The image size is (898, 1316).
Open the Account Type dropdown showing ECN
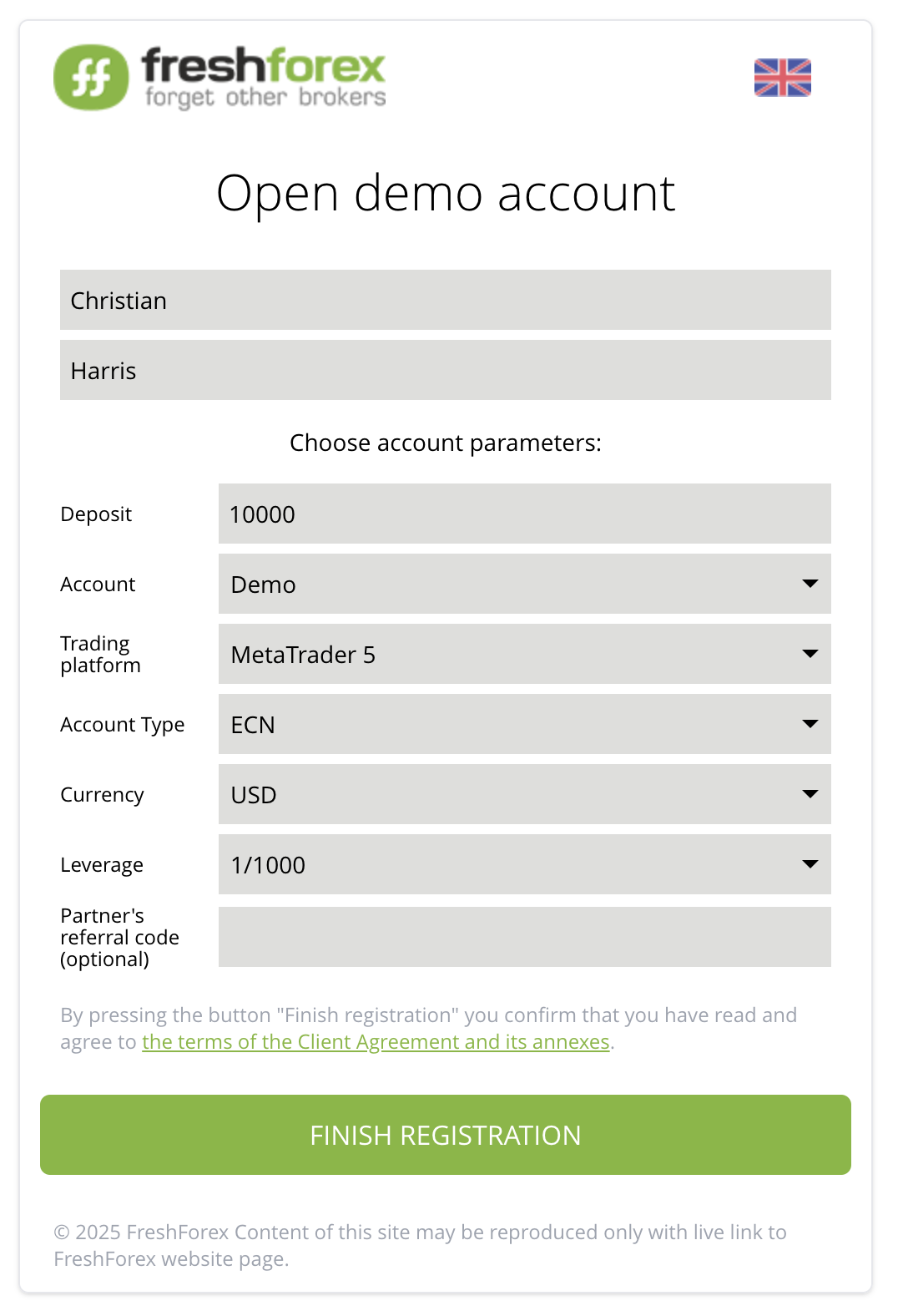[x=524, y=724]
